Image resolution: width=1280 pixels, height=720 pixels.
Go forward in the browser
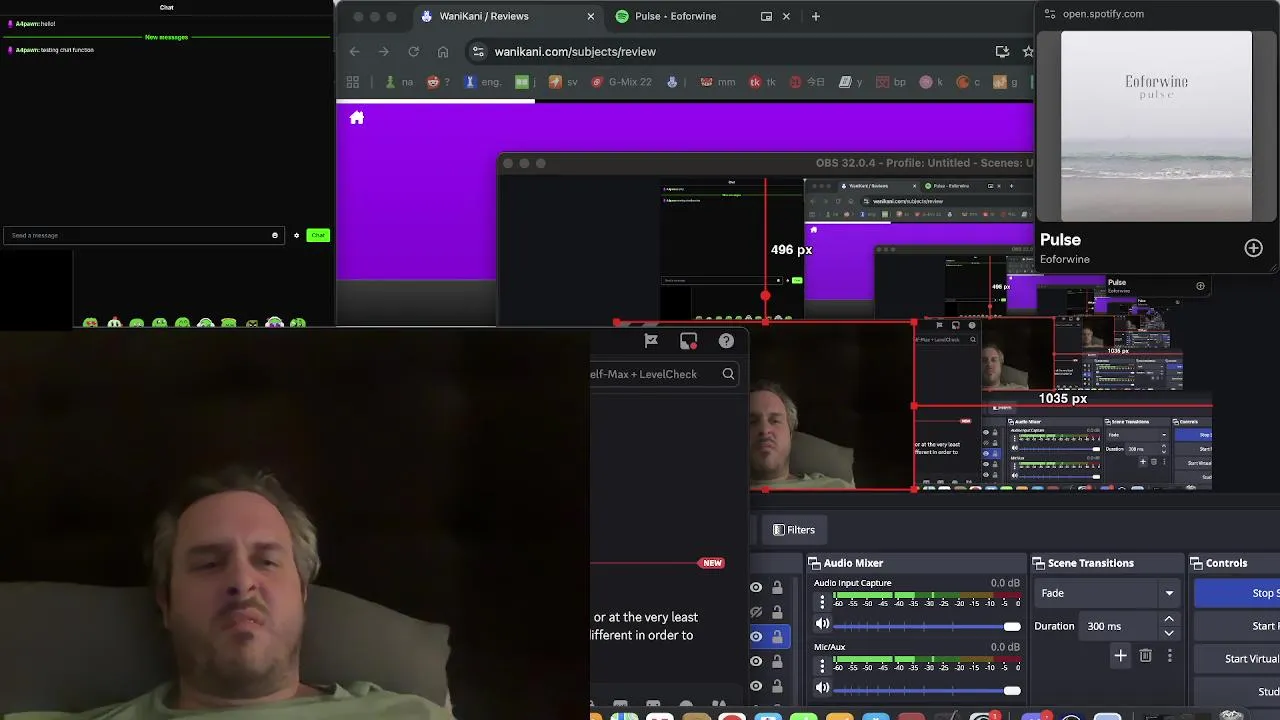click(x=384, y=51)
